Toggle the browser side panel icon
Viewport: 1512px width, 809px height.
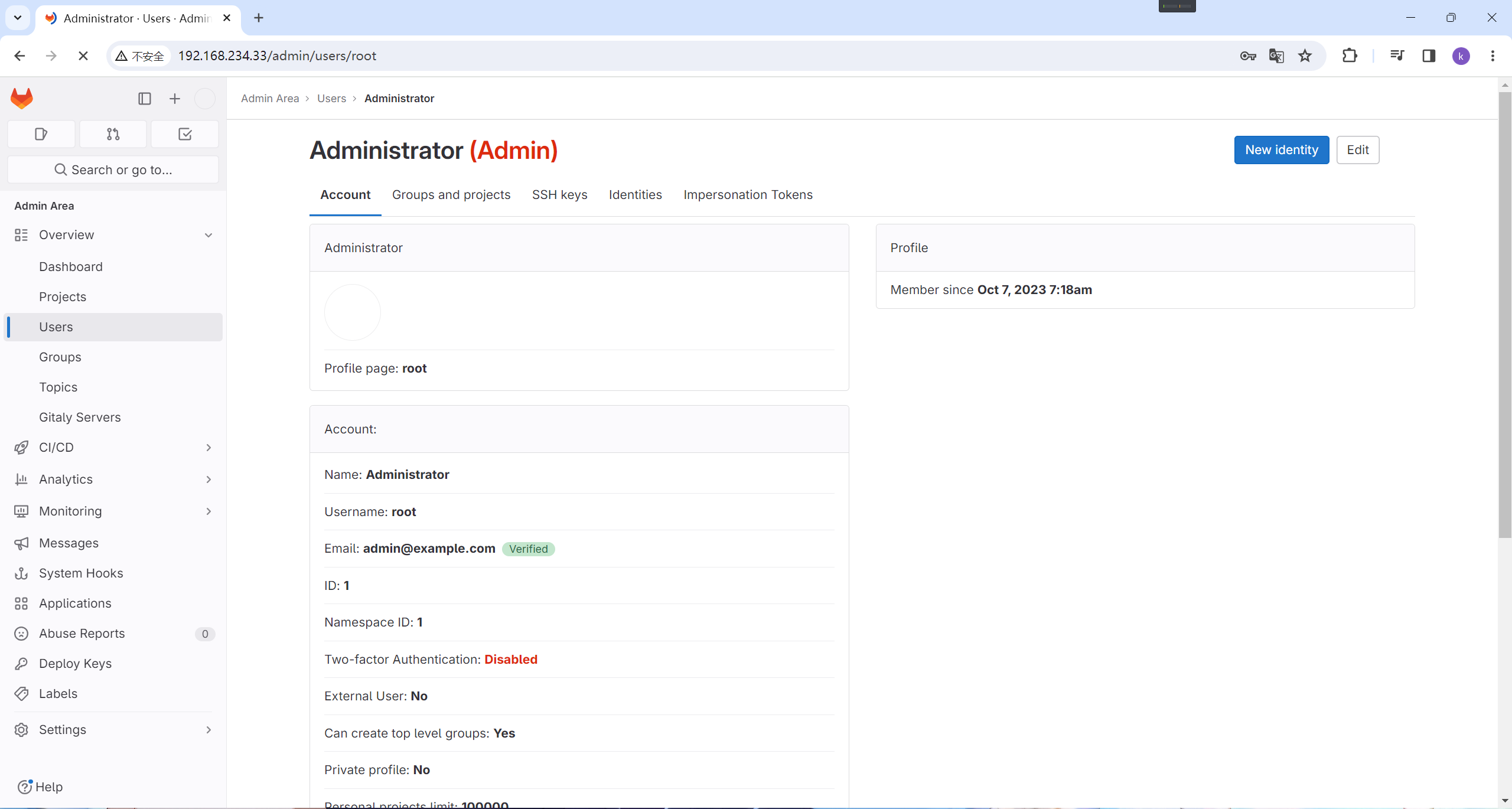tap(1429, 56)
